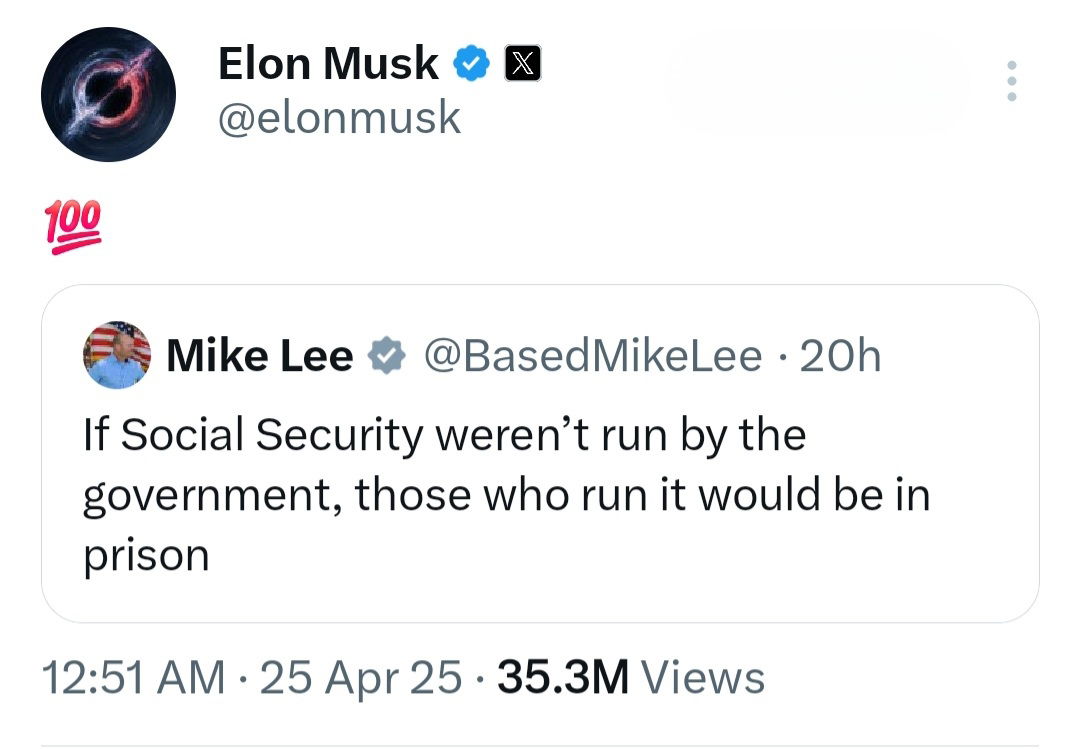Click the X affiliation badge next to the name
This screenshot has width=1080, height=749.
tap(520, 65)
